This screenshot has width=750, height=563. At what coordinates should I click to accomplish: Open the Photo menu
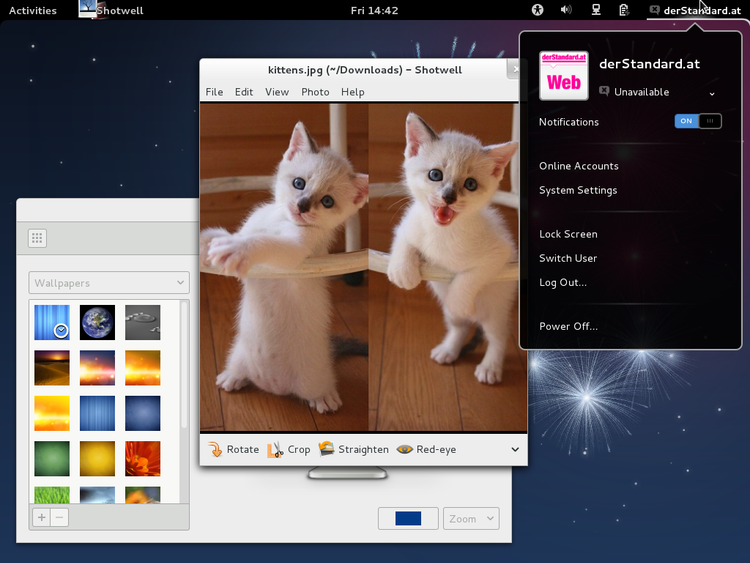pos(315,92)
